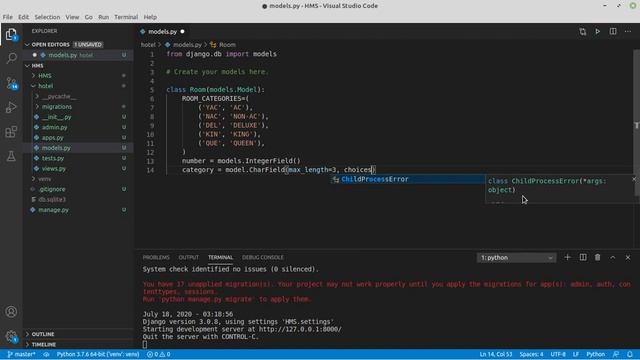Screen dimensions: 640x360
Task: Open Source Control view in activity bar
Action: (x=11, y=83)
